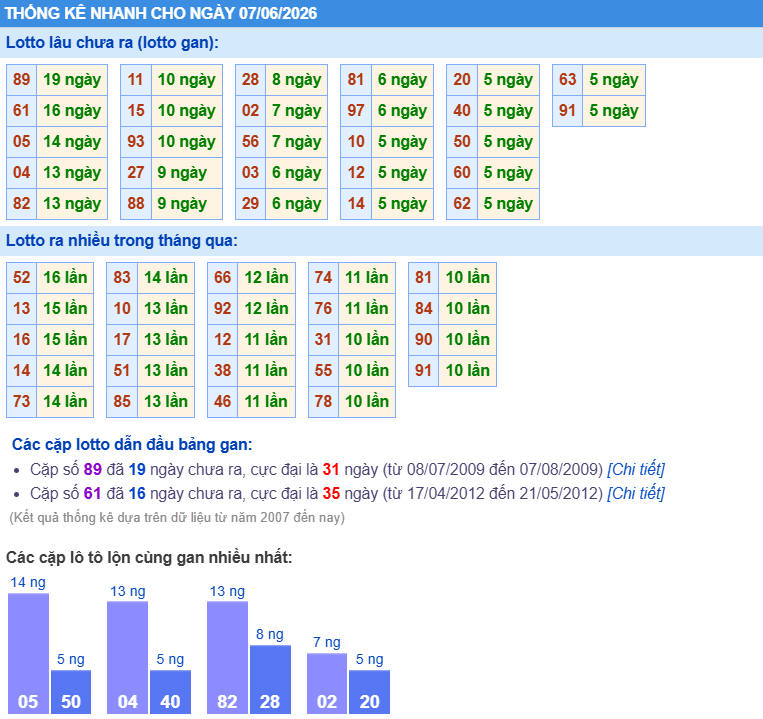The height and width of the screenshot is (719, 763).
Task: Select lotto gan number 60
Action: (x=462, y=173)
